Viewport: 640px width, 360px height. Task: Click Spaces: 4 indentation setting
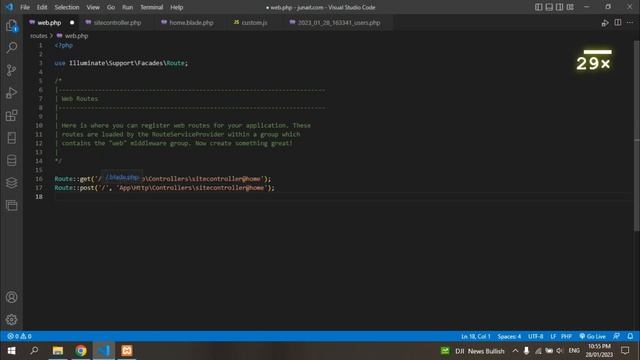tap(509, 336)
